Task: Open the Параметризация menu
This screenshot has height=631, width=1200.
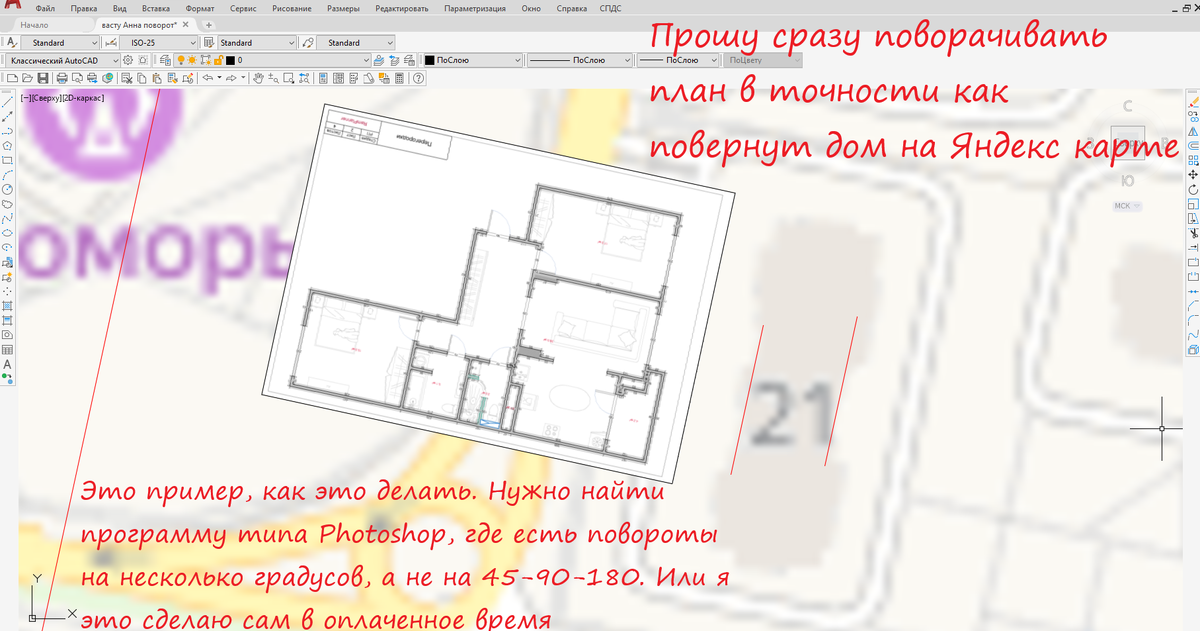Action: (x=475, y=8)
